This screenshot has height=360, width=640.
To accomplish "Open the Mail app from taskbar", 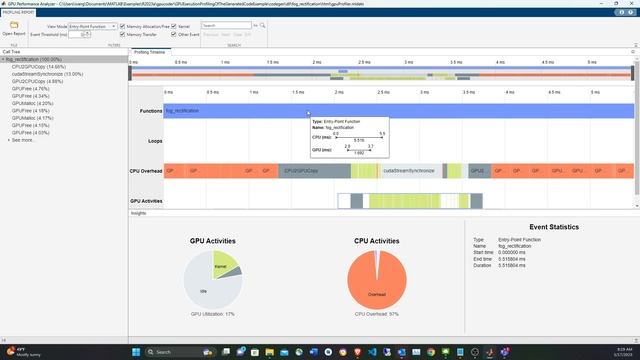I will click(284, 352).
